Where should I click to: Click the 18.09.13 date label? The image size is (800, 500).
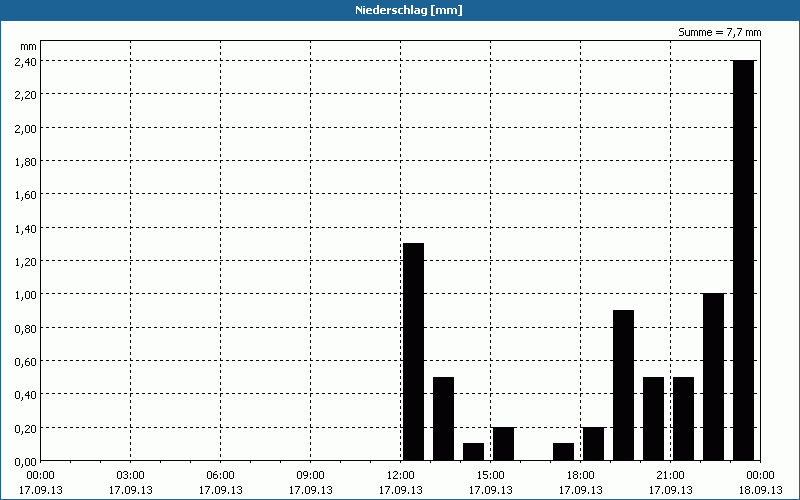760,490
